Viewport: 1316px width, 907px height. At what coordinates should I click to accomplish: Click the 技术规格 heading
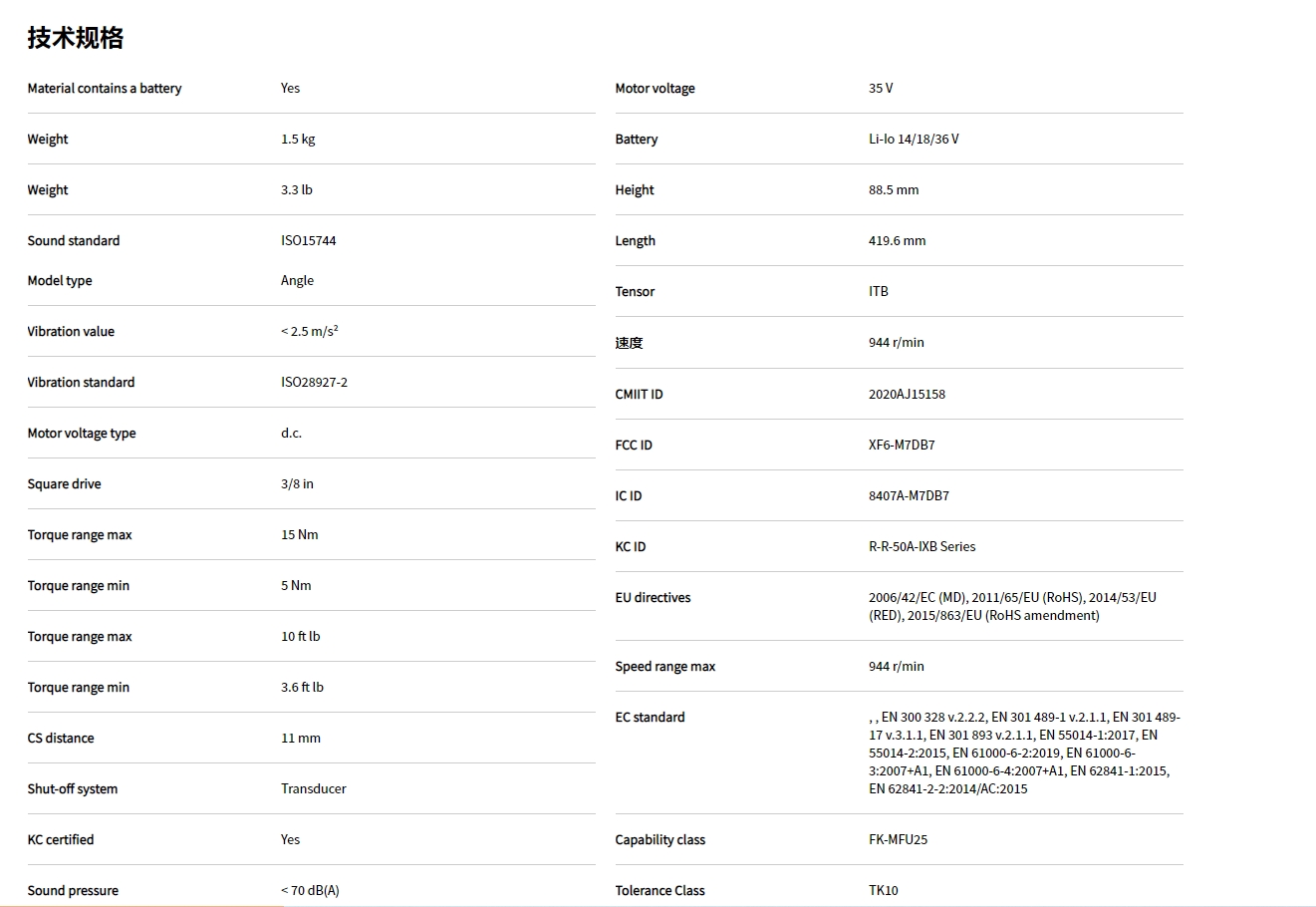pos(76,38)
